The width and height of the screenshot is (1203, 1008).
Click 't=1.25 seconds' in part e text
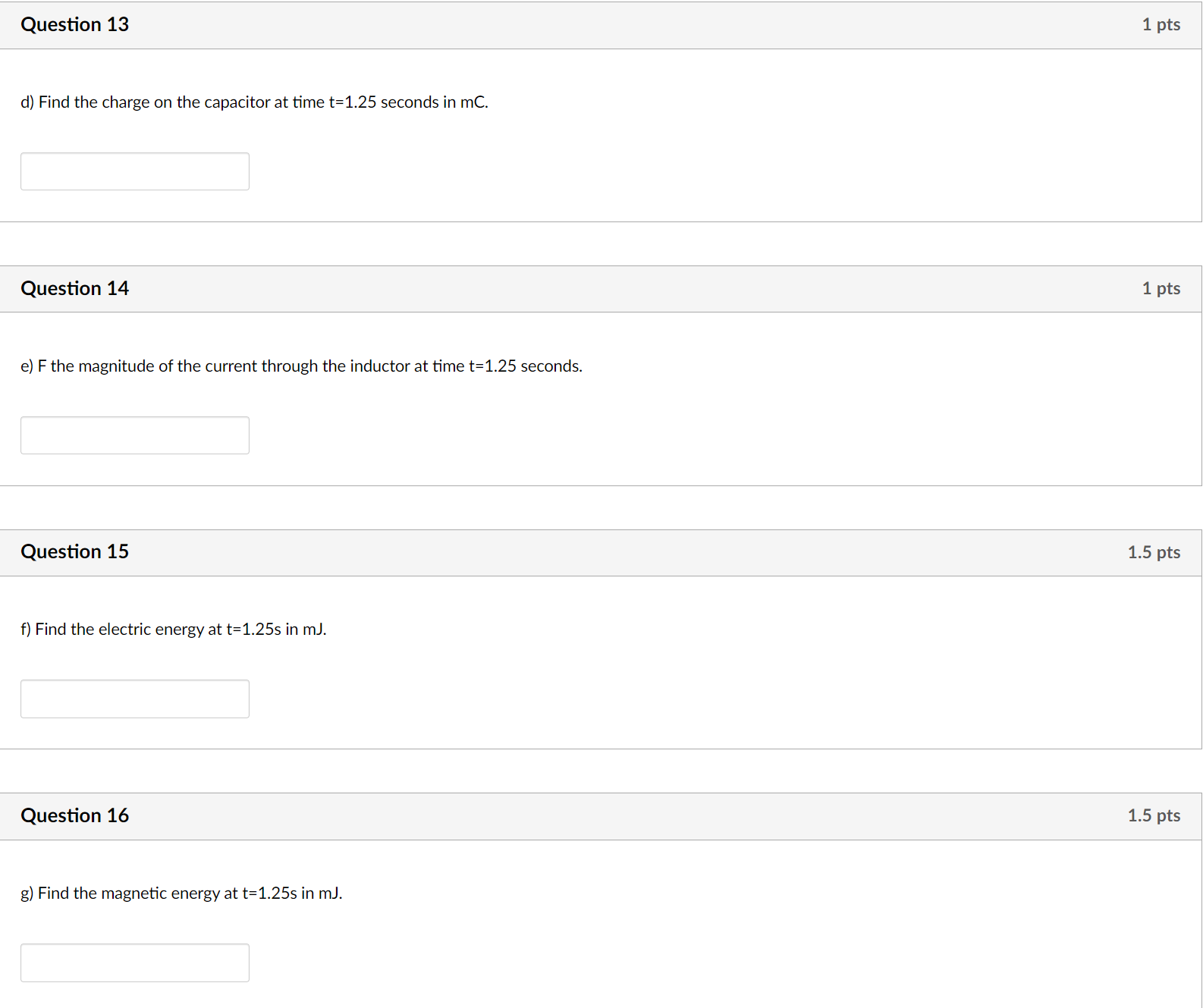[x=524, y=366]
